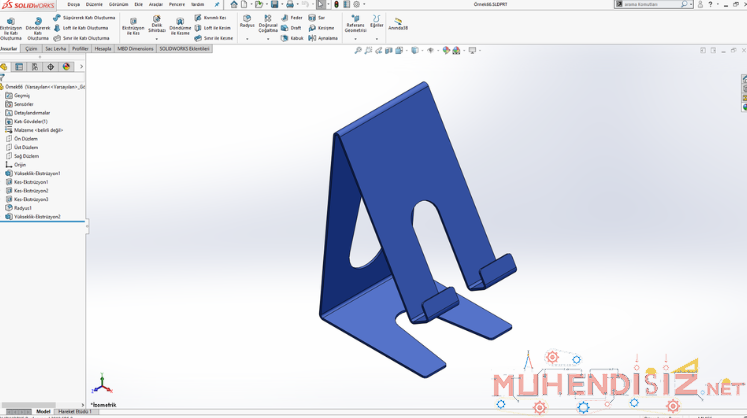747x418 pixels.
Task: Open the DisplayManager color wheel tab icon
Action: [66, 67]
